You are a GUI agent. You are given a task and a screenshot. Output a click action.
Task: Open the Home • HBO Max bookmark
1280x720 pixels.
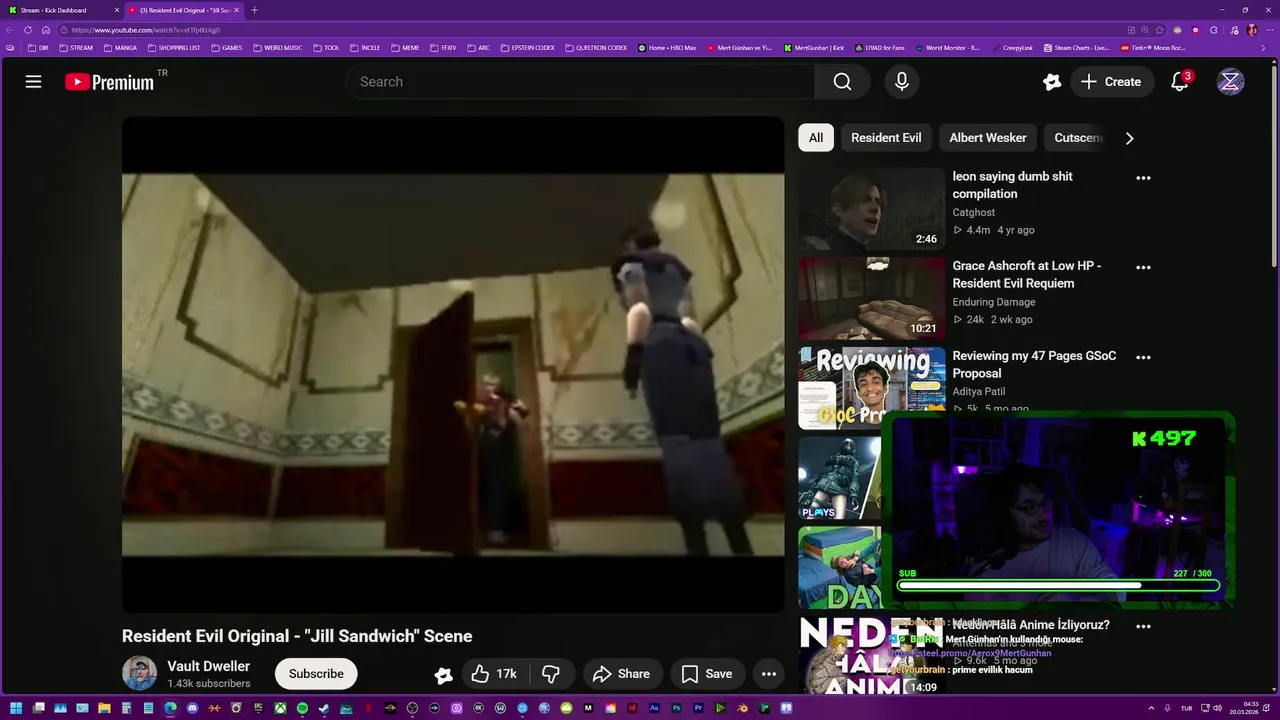(x=667, y=47)
